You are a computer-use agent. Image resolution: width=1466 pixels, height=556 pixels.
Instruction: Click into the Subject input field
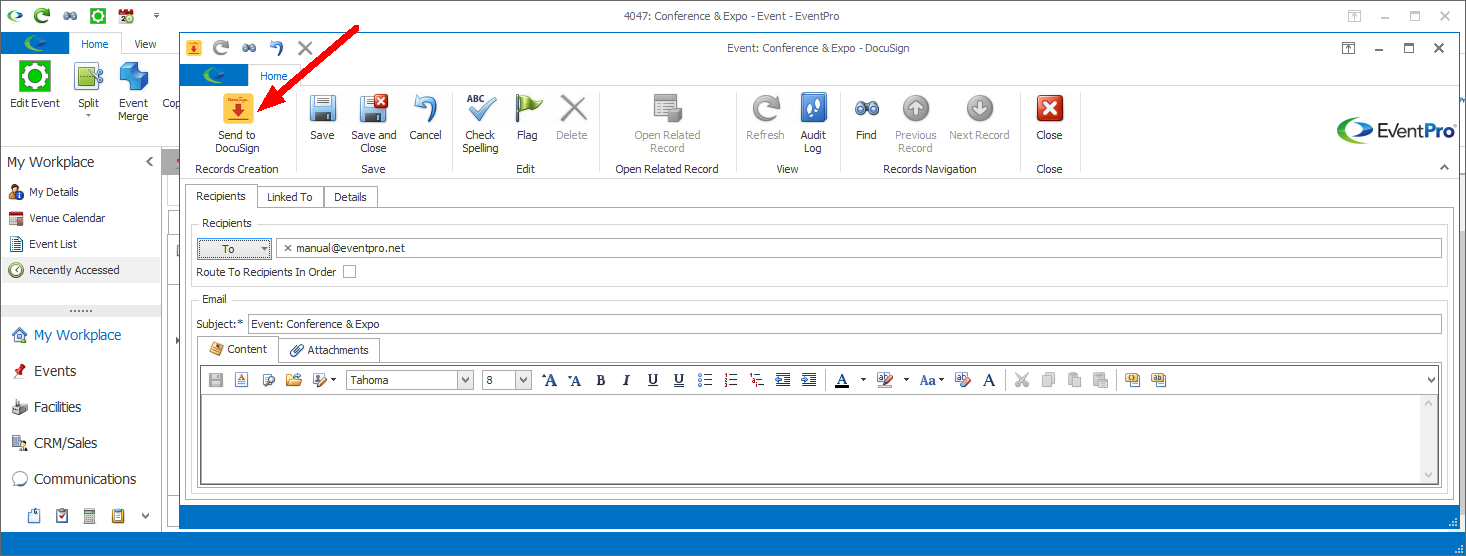[844, 324]
